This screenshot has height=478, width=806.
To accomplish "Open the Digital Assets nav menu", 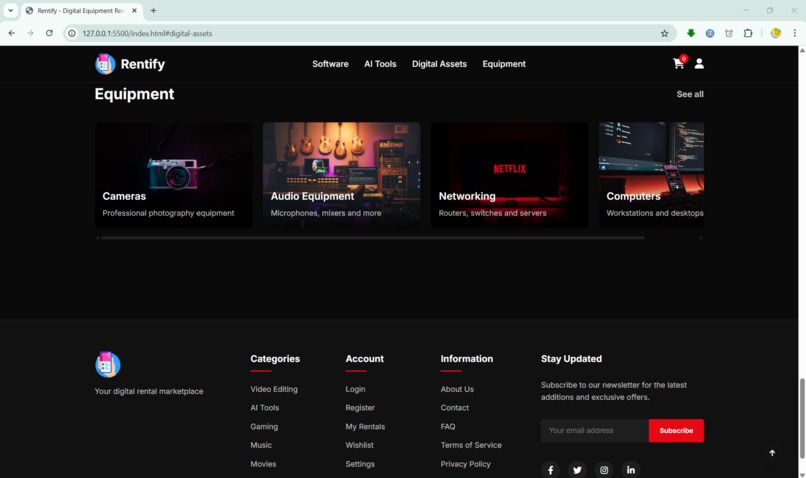I will [439, 64].
